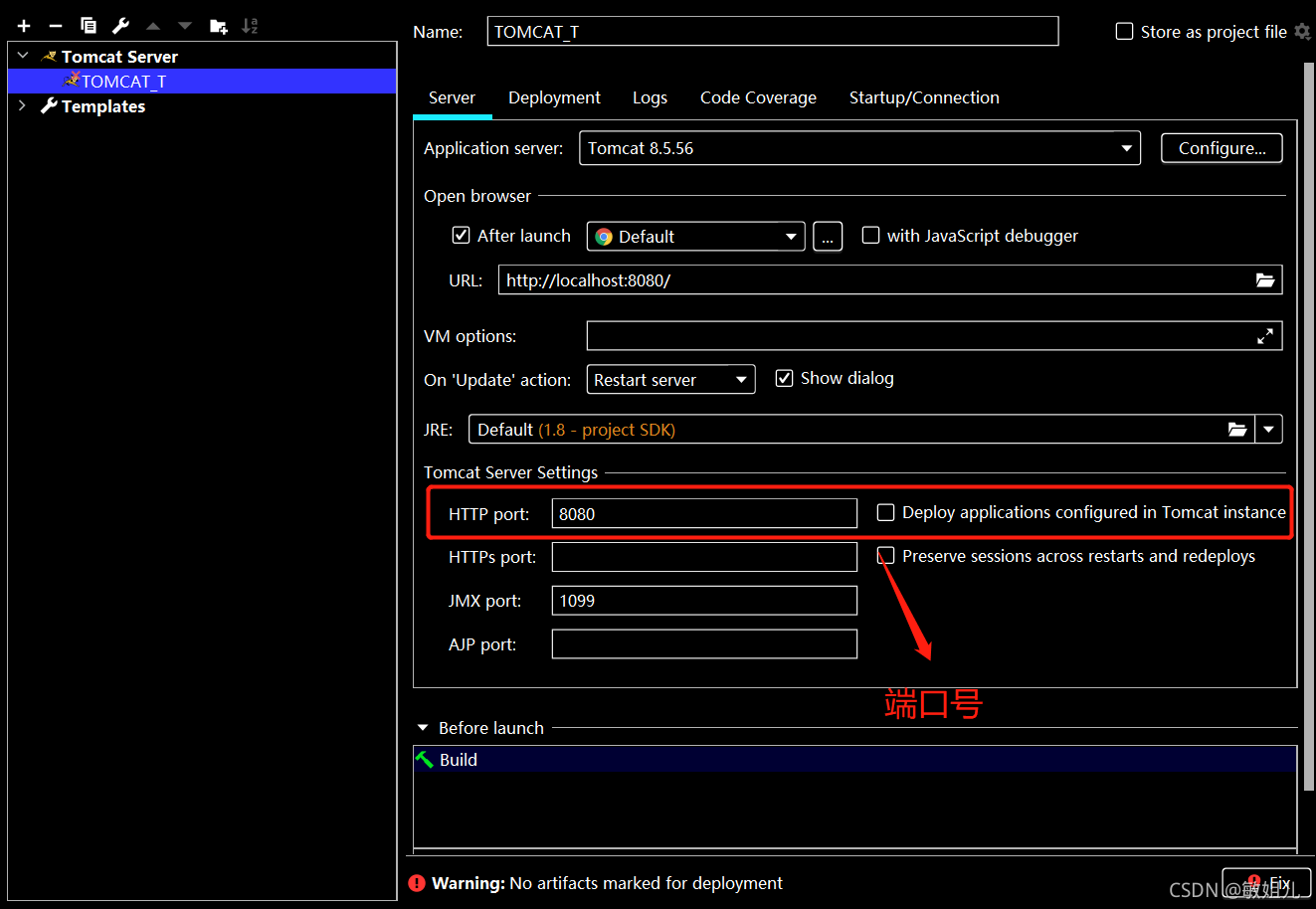Click the Chrome Default browser icon

[x=604, y=237]
